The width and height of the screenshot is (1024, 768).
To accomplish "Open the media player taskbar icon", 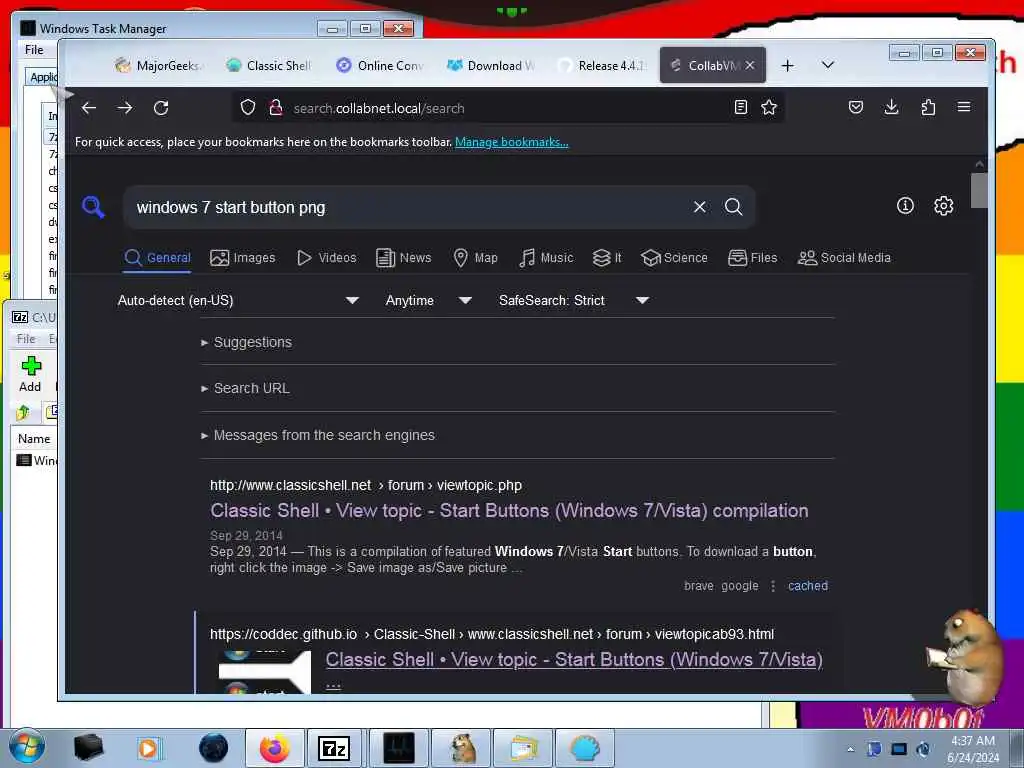I will [x=148, y=748].
